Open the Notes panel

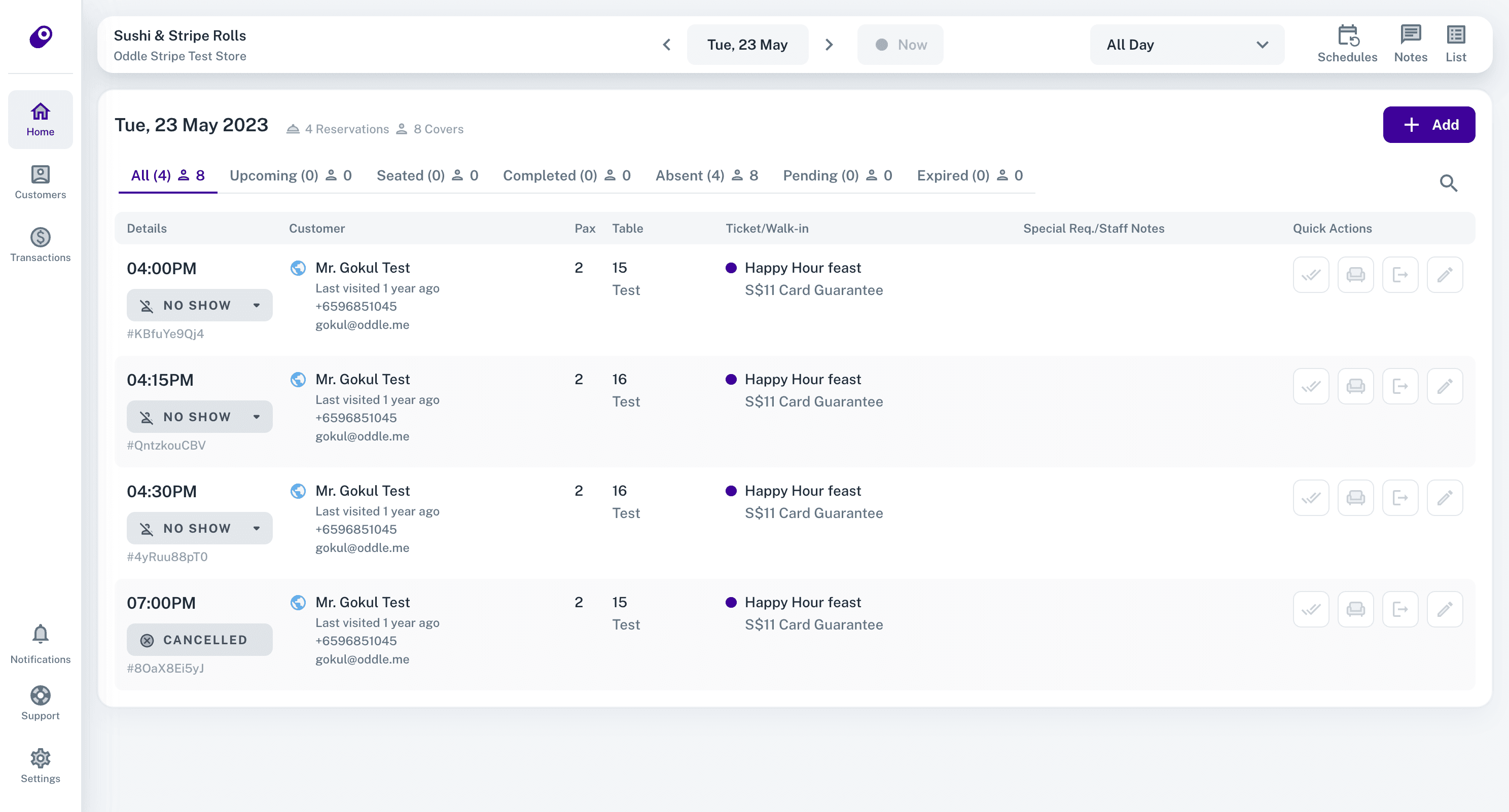[1410, 44]
